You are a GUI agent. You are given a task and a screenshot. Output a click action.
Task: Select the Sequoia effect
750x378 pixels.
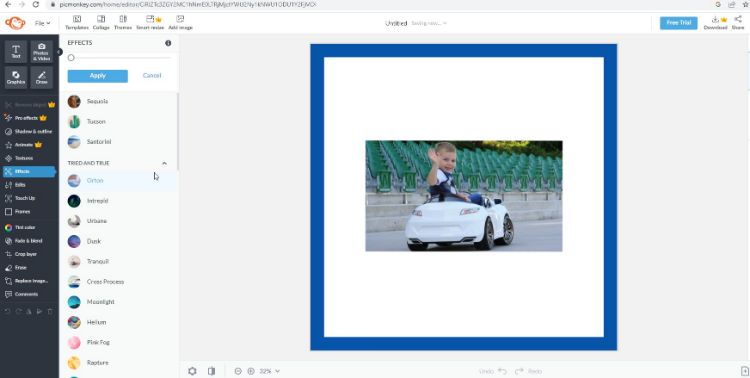pos(119,101)
